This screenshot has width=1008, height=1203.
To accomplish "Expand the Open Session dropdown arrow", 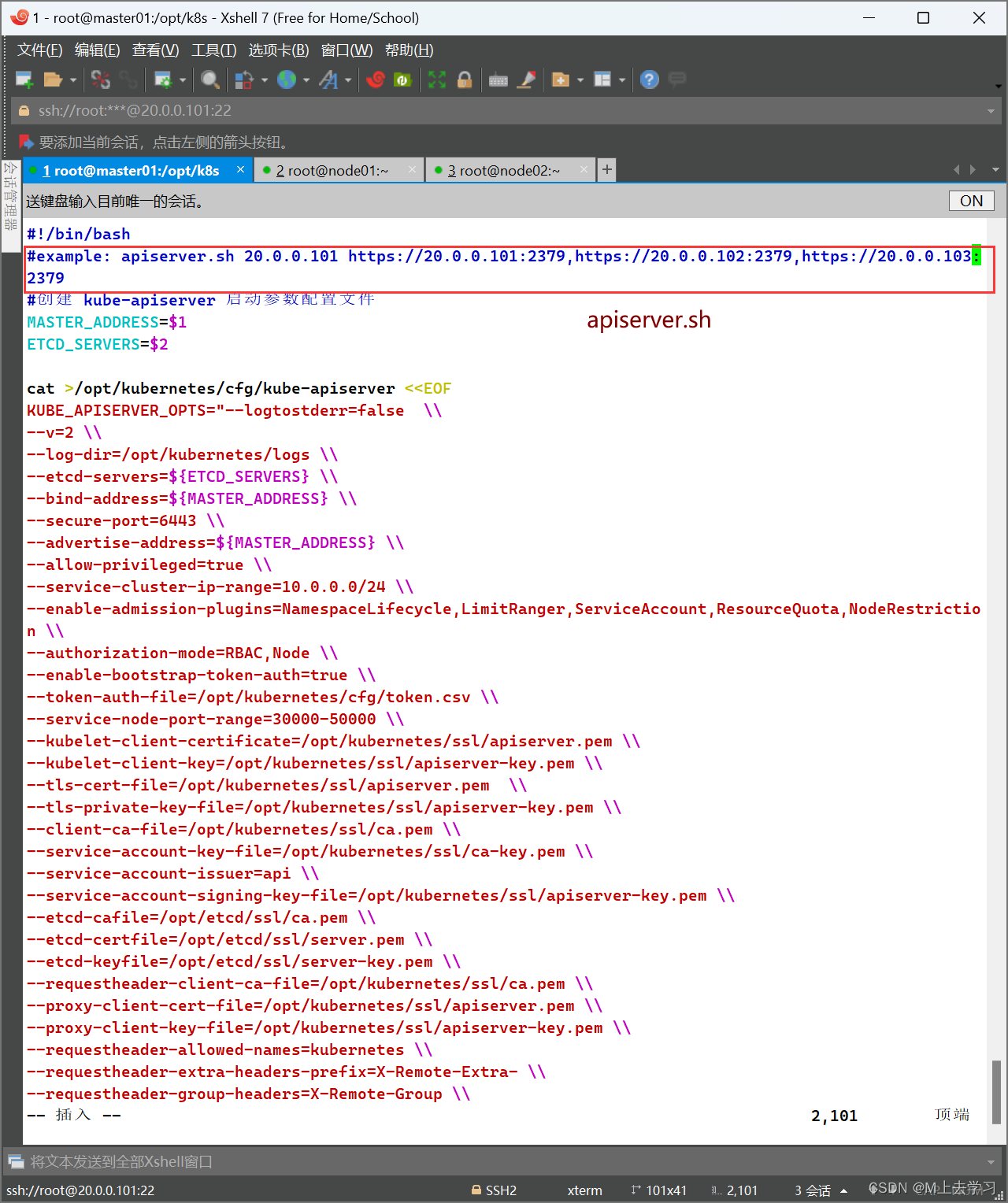I will [73, 80].
